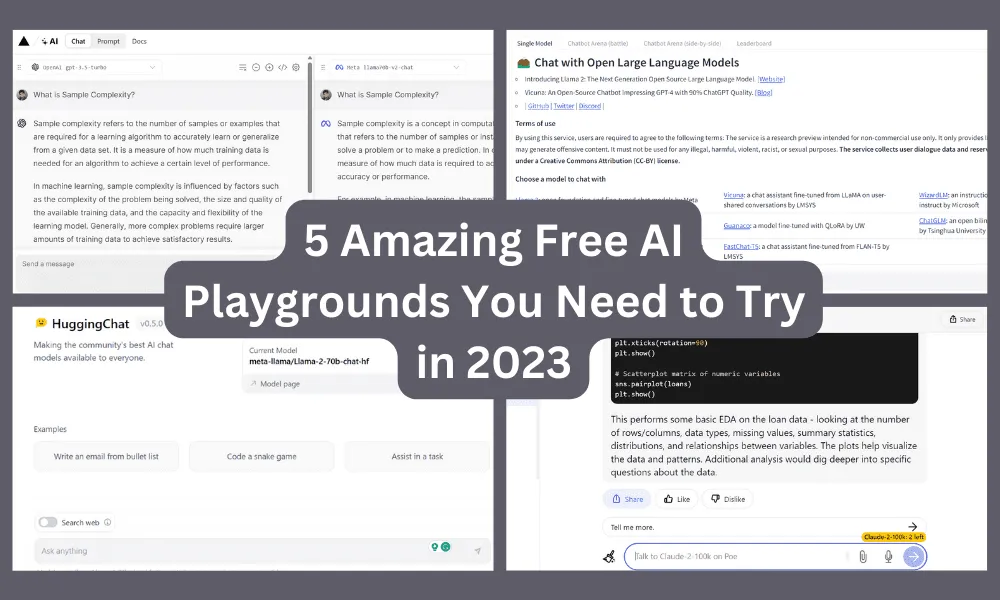1000x600 pixels.
Task: Click the drag handle beside the Meta model selector
Action: (x=323, y=67)
